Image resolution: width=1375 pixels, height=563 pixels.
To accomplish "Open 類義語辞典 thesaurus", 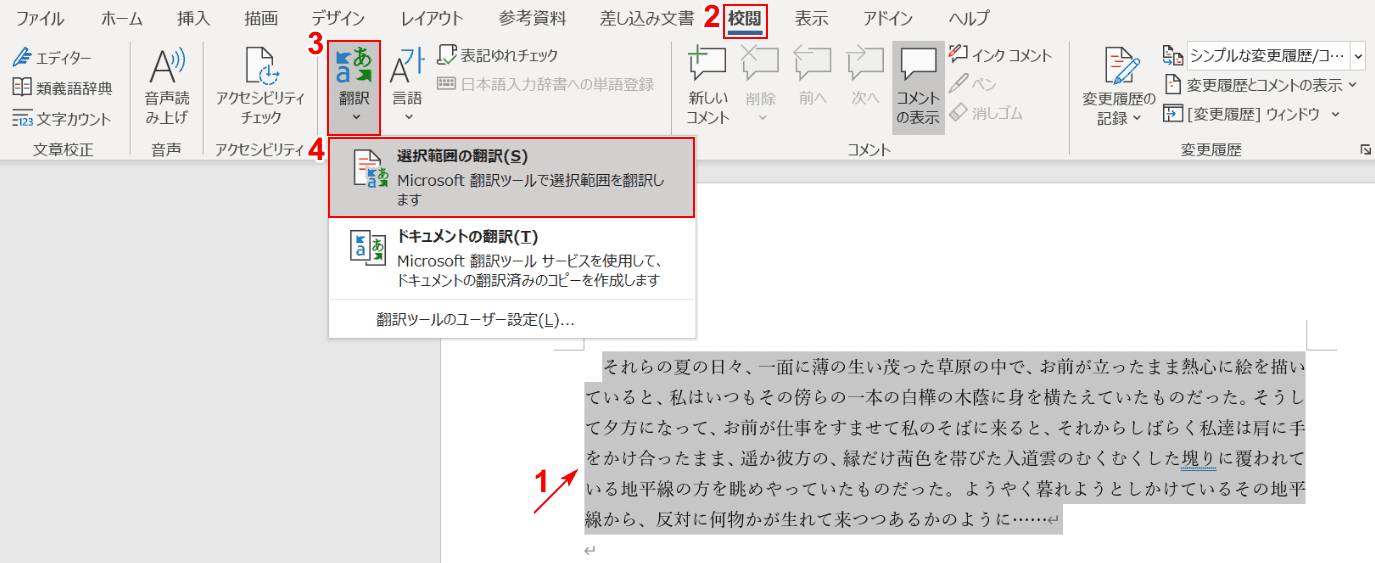I will [x=62, y=88].
